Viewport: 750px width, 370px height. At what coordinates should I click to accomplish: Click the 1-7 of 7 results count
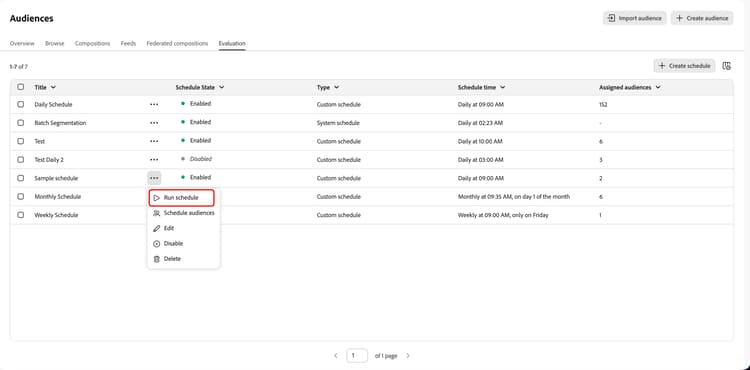coord(19,66)
